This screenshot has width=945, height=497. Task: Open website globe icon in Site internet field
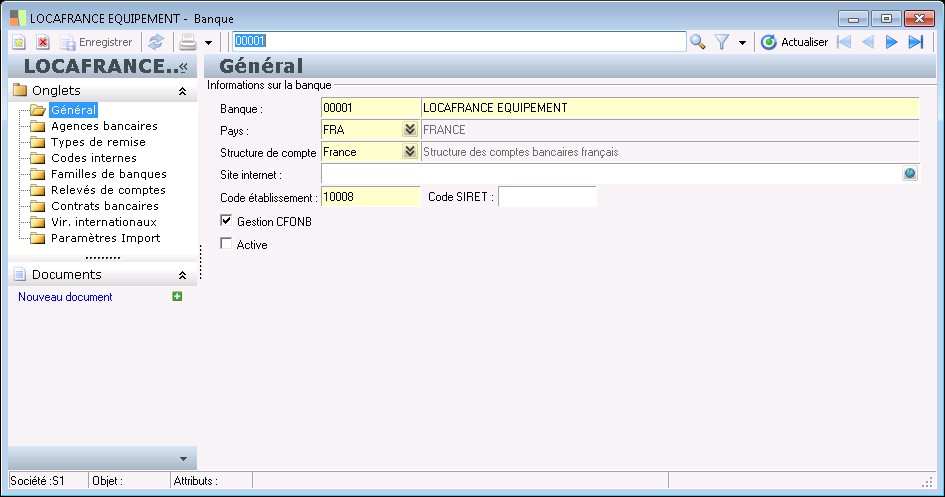point(910,174)
